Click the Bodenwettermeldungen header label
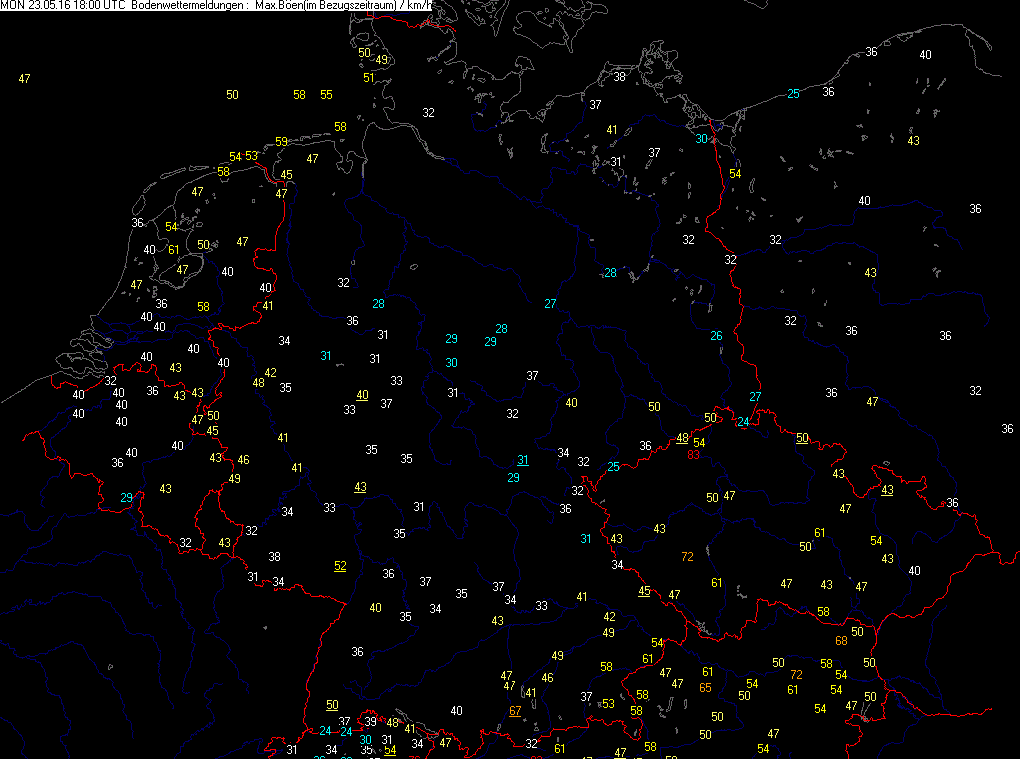1020x759 pixels. pos(188,6)
